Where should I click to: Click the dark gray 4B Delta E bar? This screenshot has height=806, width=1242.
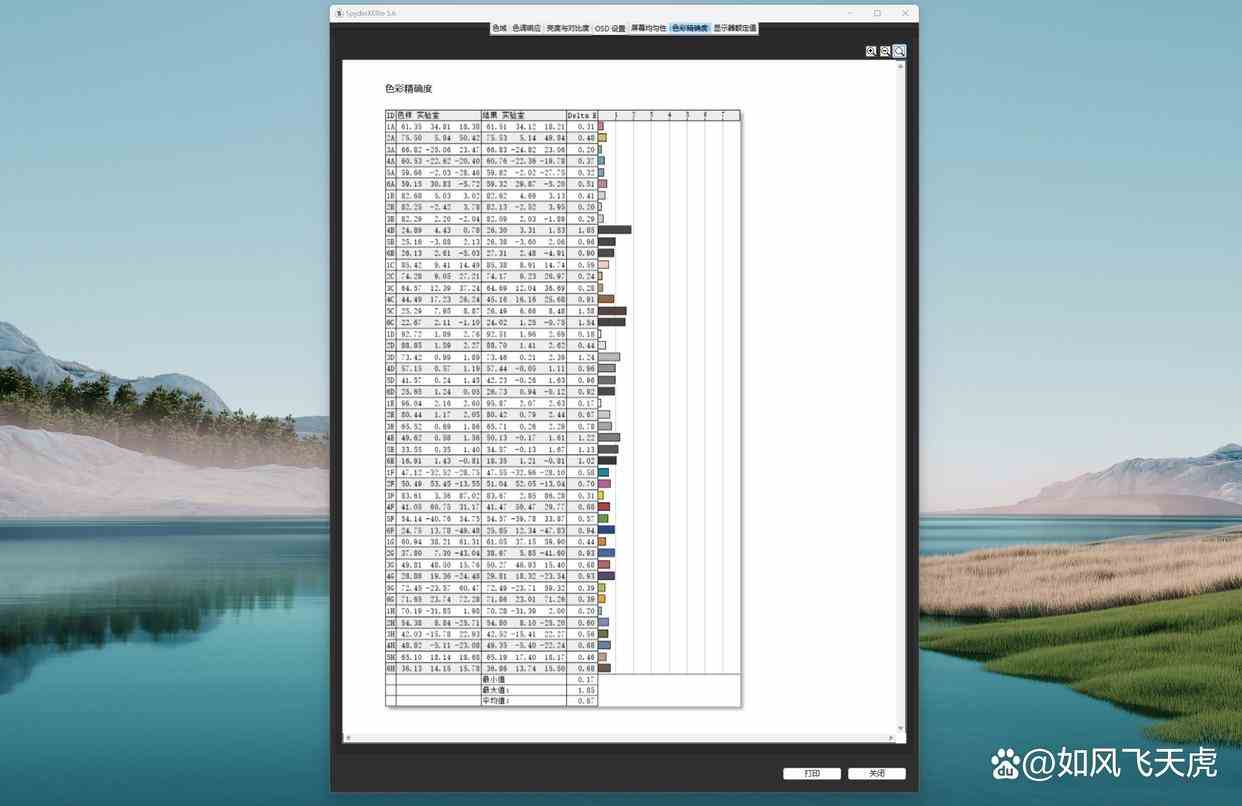coord(614,230)
